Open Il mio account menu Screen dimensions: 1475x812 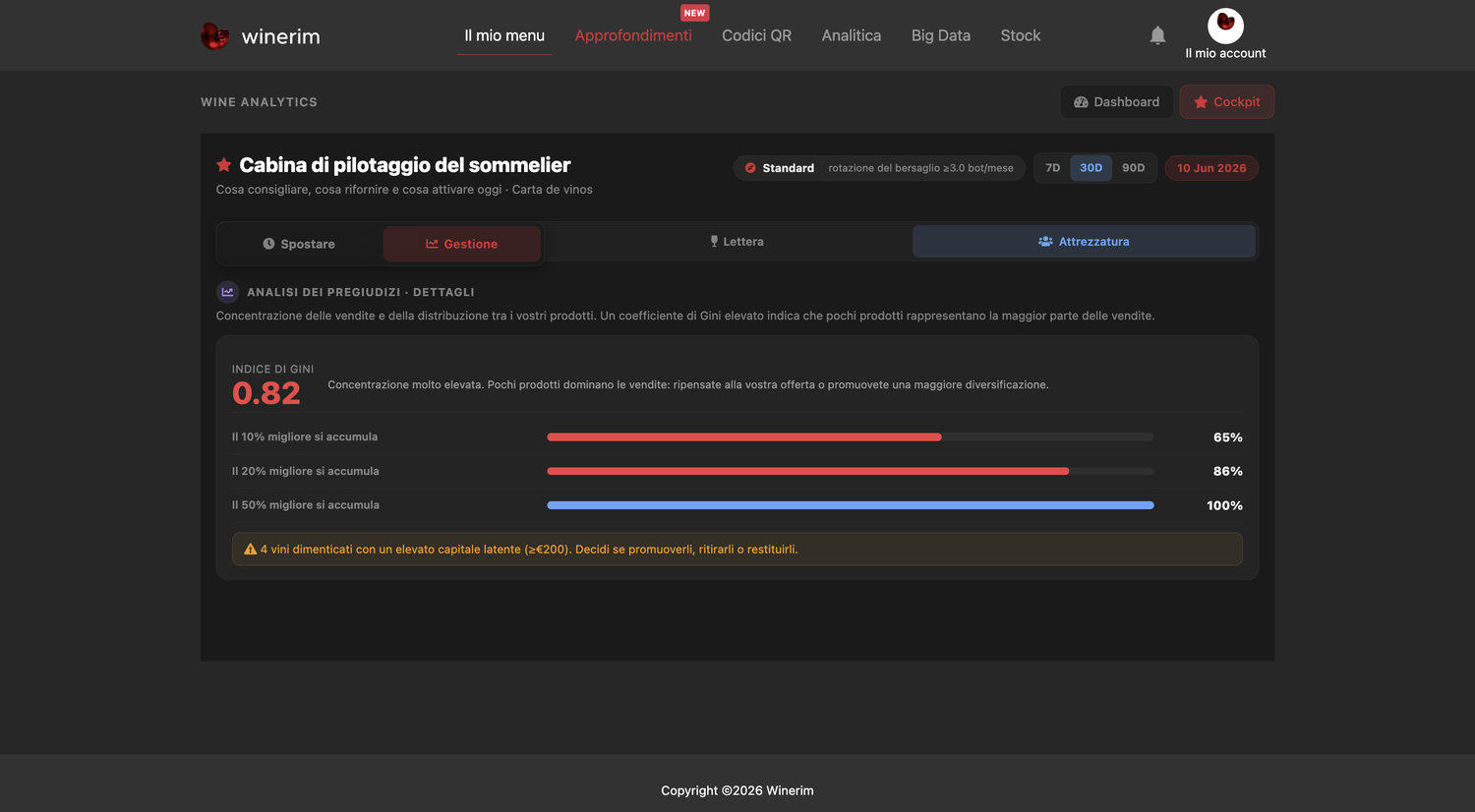click(1225, 53)
